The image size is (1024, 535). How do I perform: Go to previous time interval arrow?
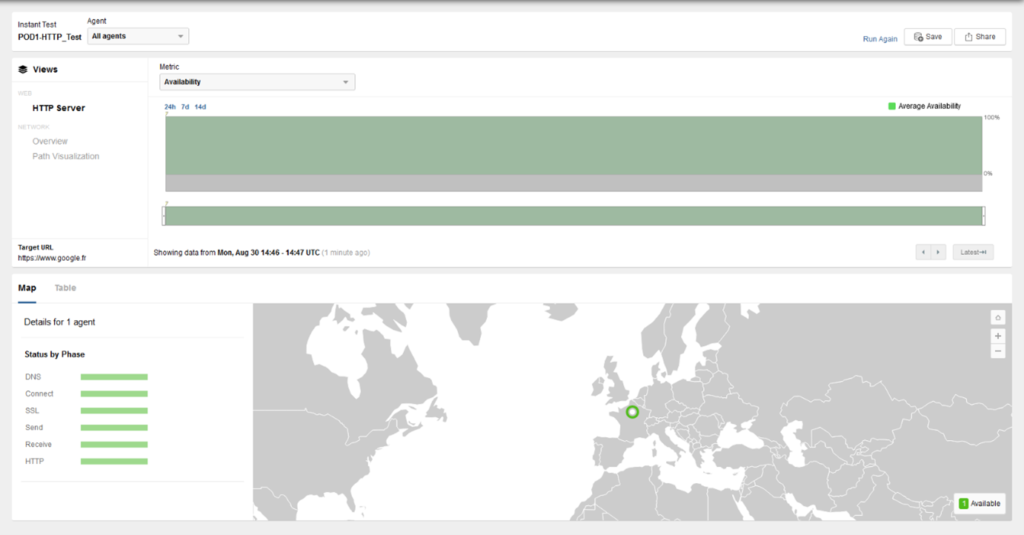[x=923, y=252]
